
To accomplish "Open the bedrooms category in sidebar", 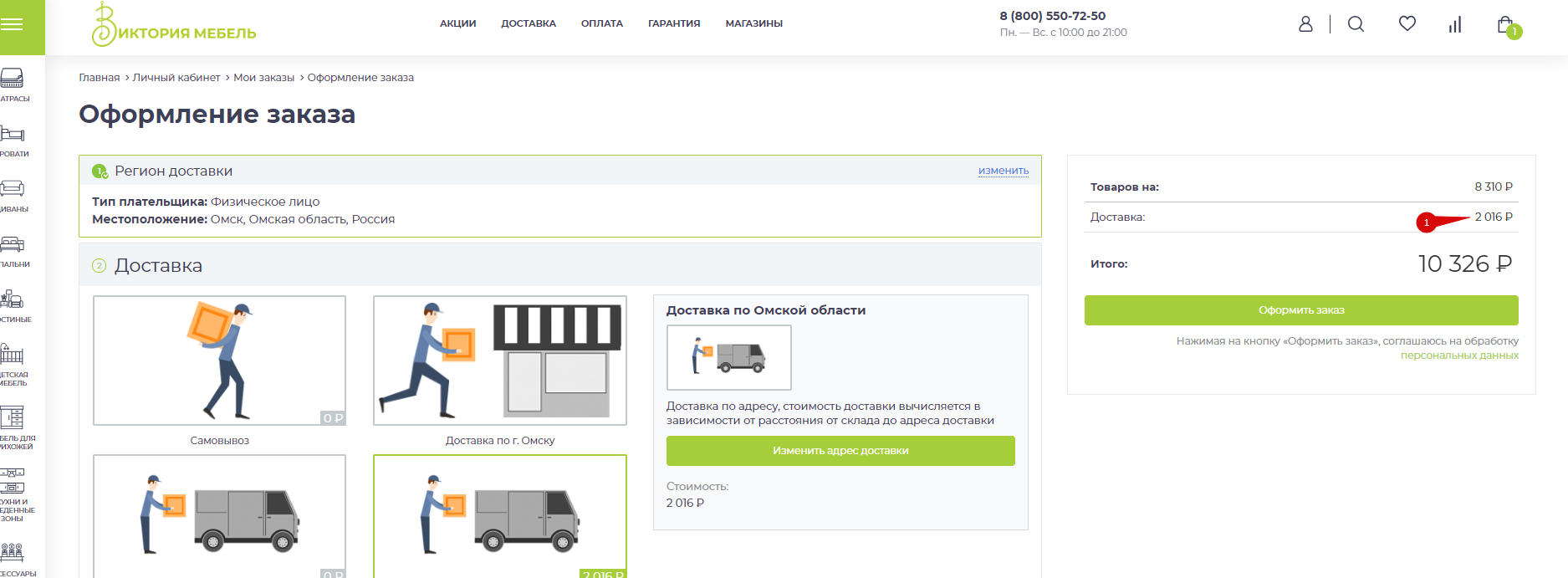I will point(13,250).
